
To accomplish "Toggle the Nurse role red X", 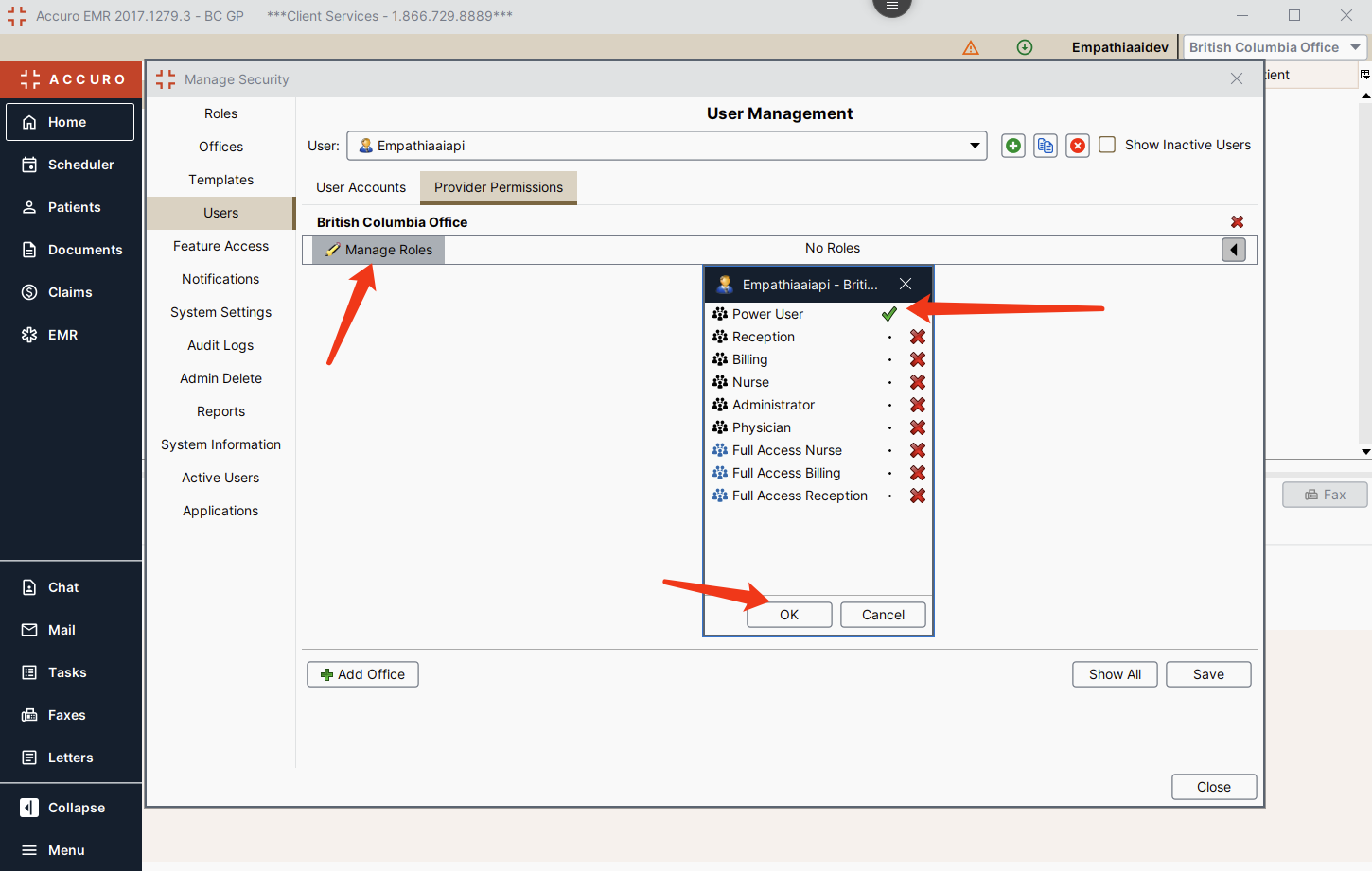I will pos(918,382).
